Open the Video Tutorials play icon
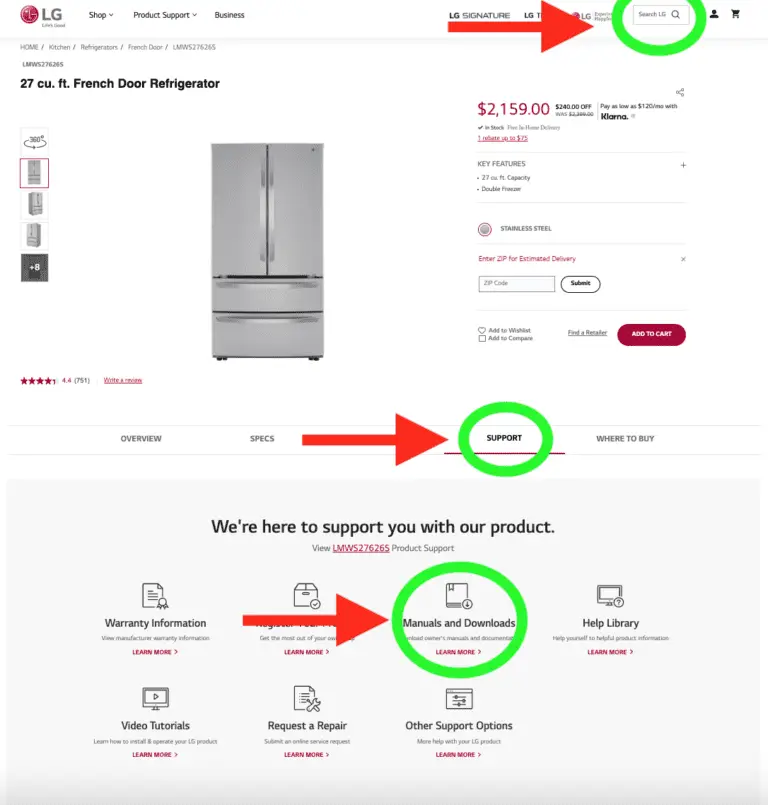 (x=155, y=697)
